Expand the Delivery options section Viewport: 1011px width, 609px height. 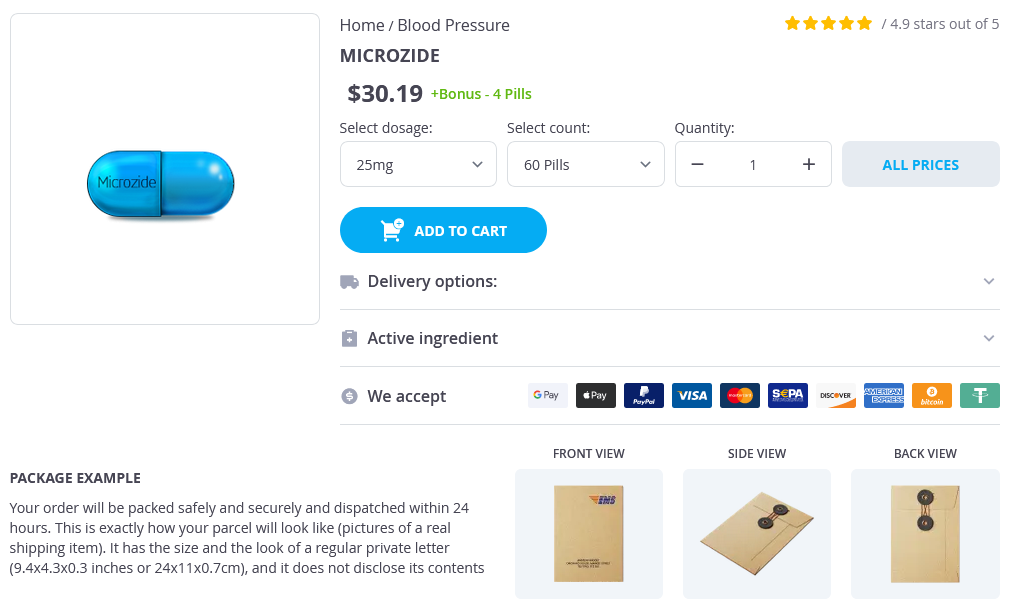669,282
